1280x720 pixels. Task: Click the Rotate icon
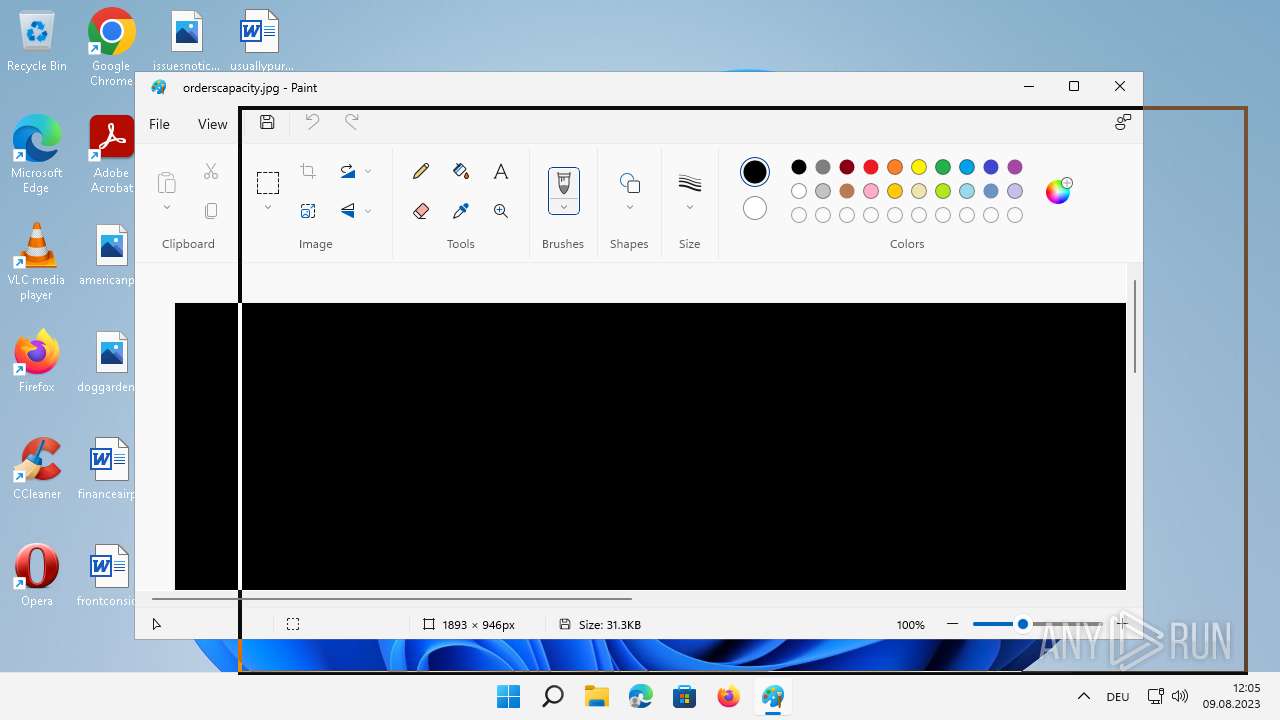pyautogui.click(x=347, y=171)
